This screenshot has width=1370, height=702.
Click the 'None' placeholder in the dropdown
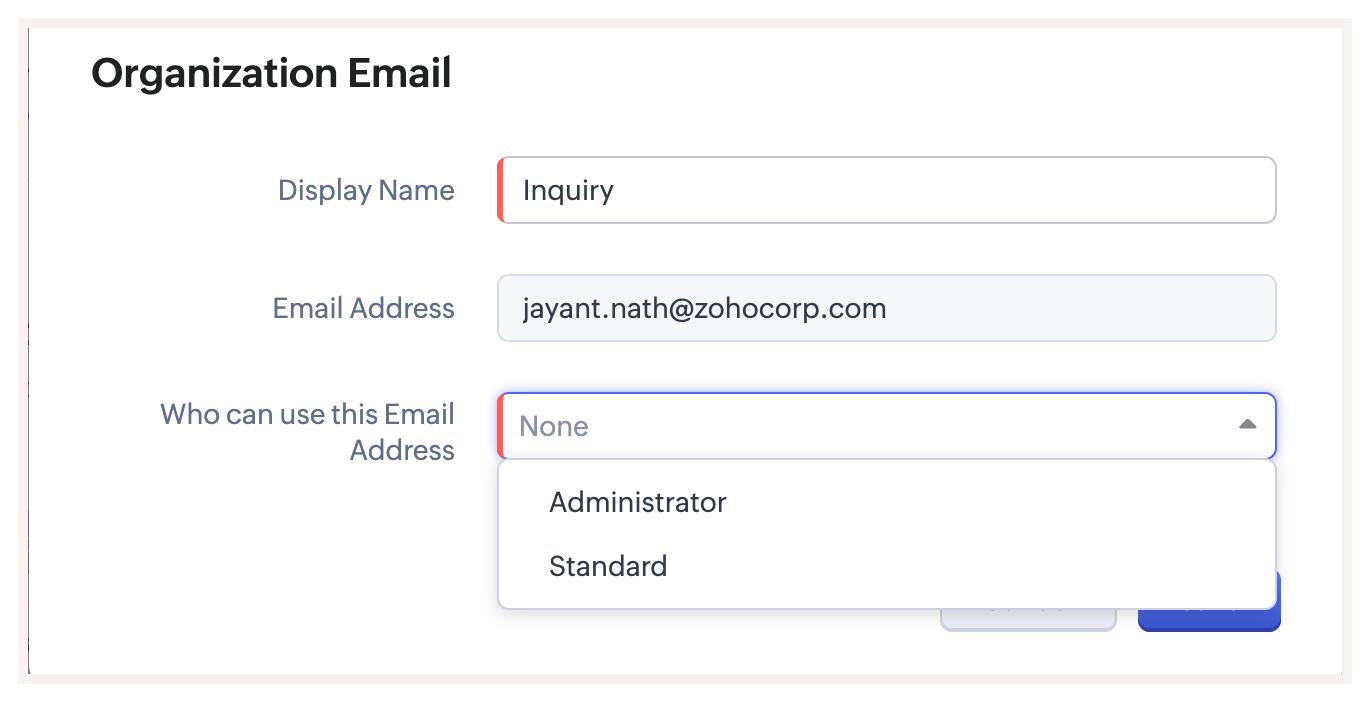tap(554, 426)
